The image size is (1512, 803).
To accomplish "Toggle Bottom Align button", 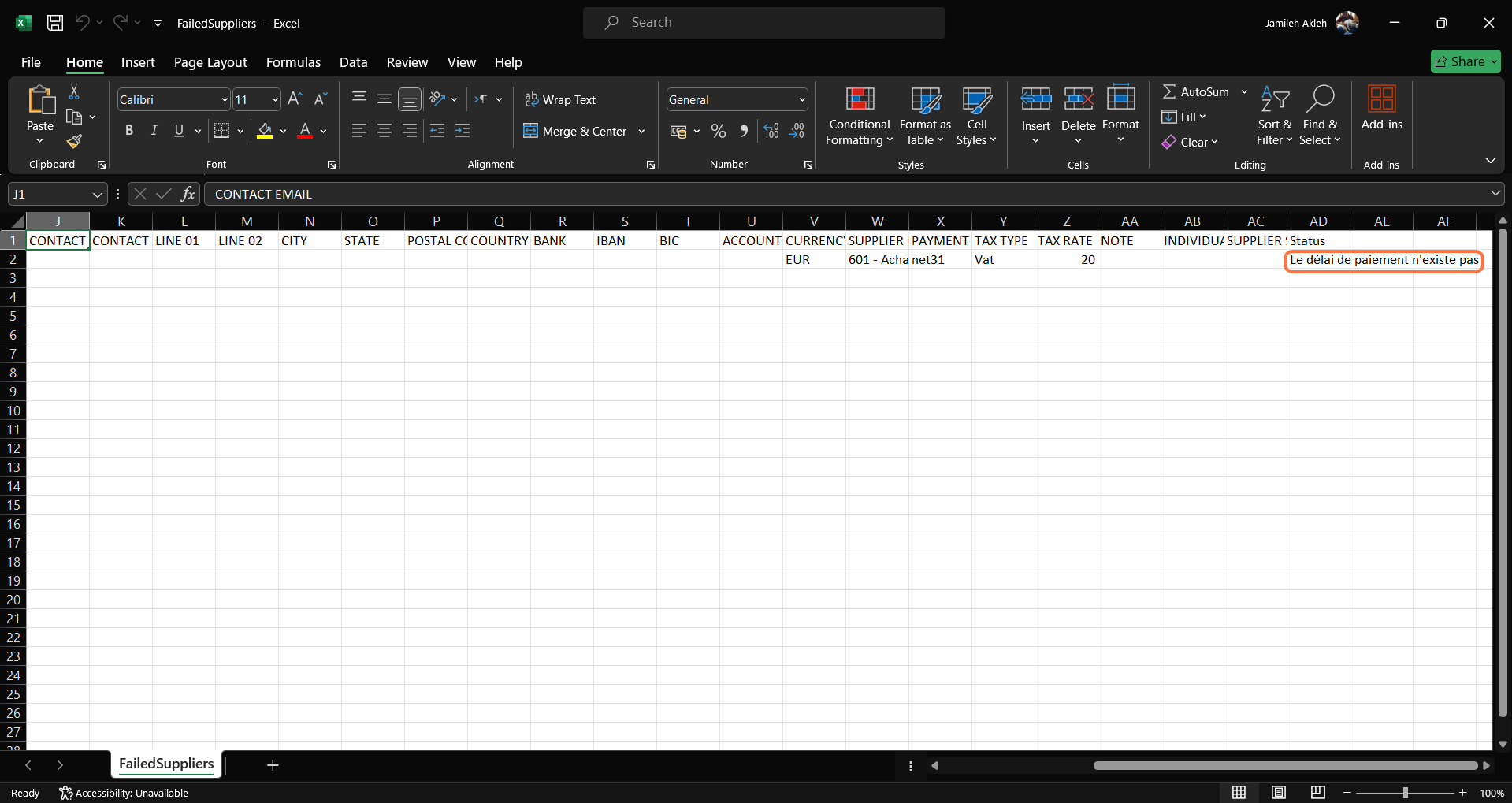I will coord(410,99).
